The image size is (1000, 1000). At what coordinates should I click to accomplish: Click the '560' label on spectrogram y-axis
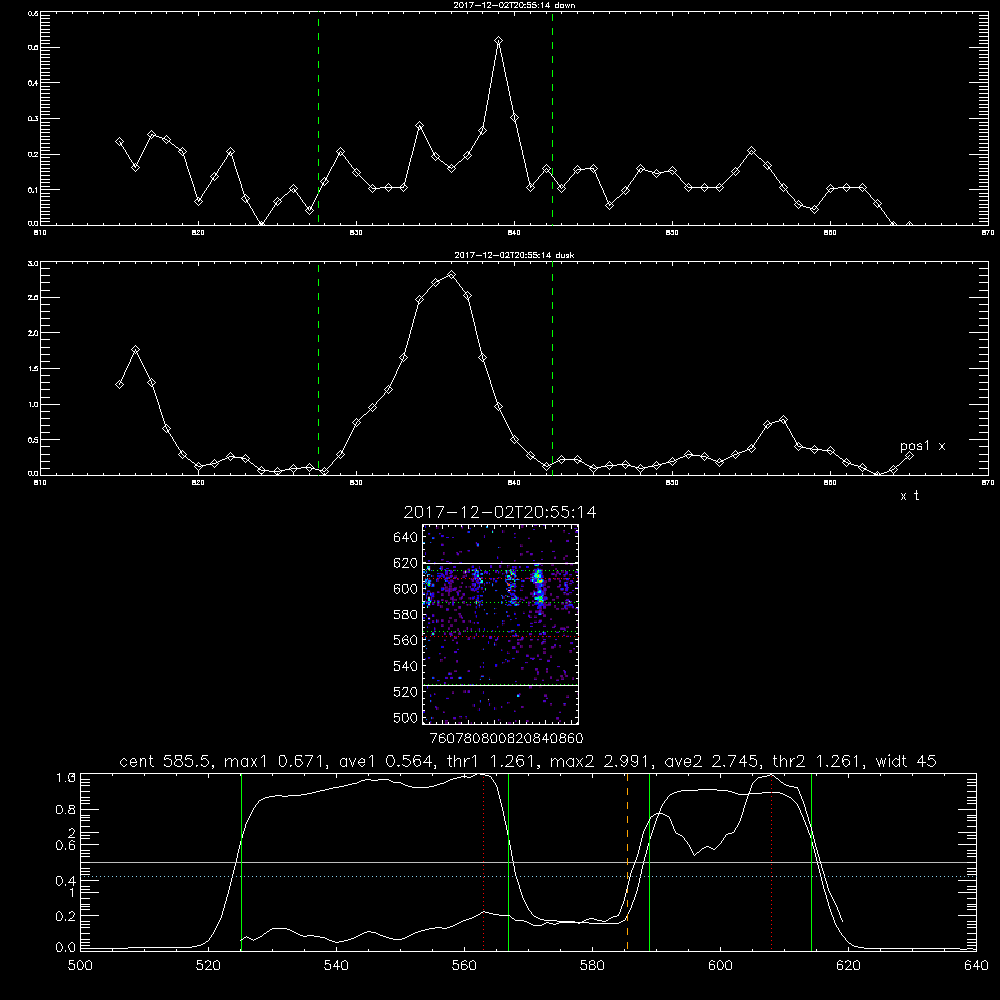click(x=406, y=640)
